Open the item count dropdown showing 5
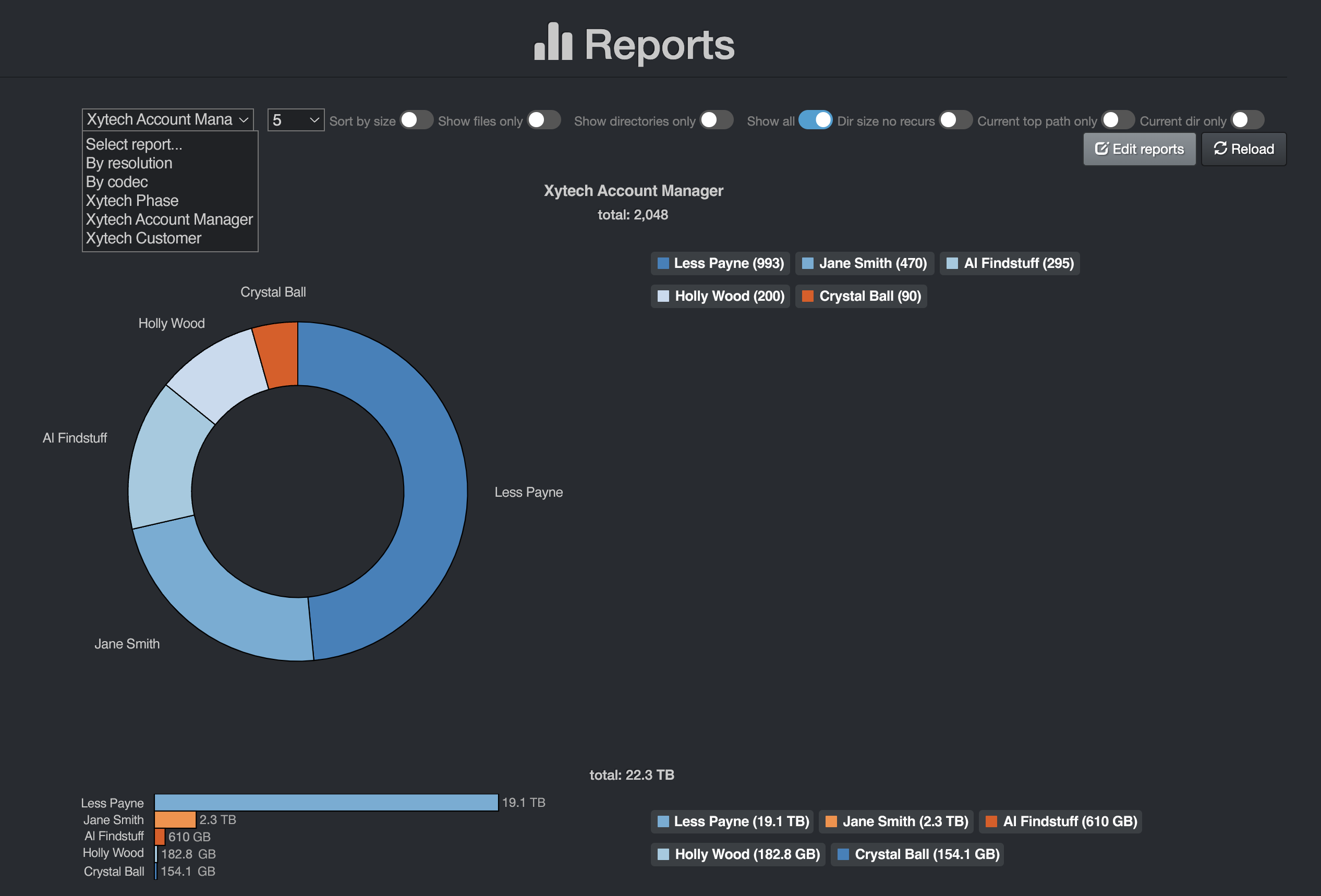Image resolution: width=1321 pixels, height=896 pixels. (296, 120)
